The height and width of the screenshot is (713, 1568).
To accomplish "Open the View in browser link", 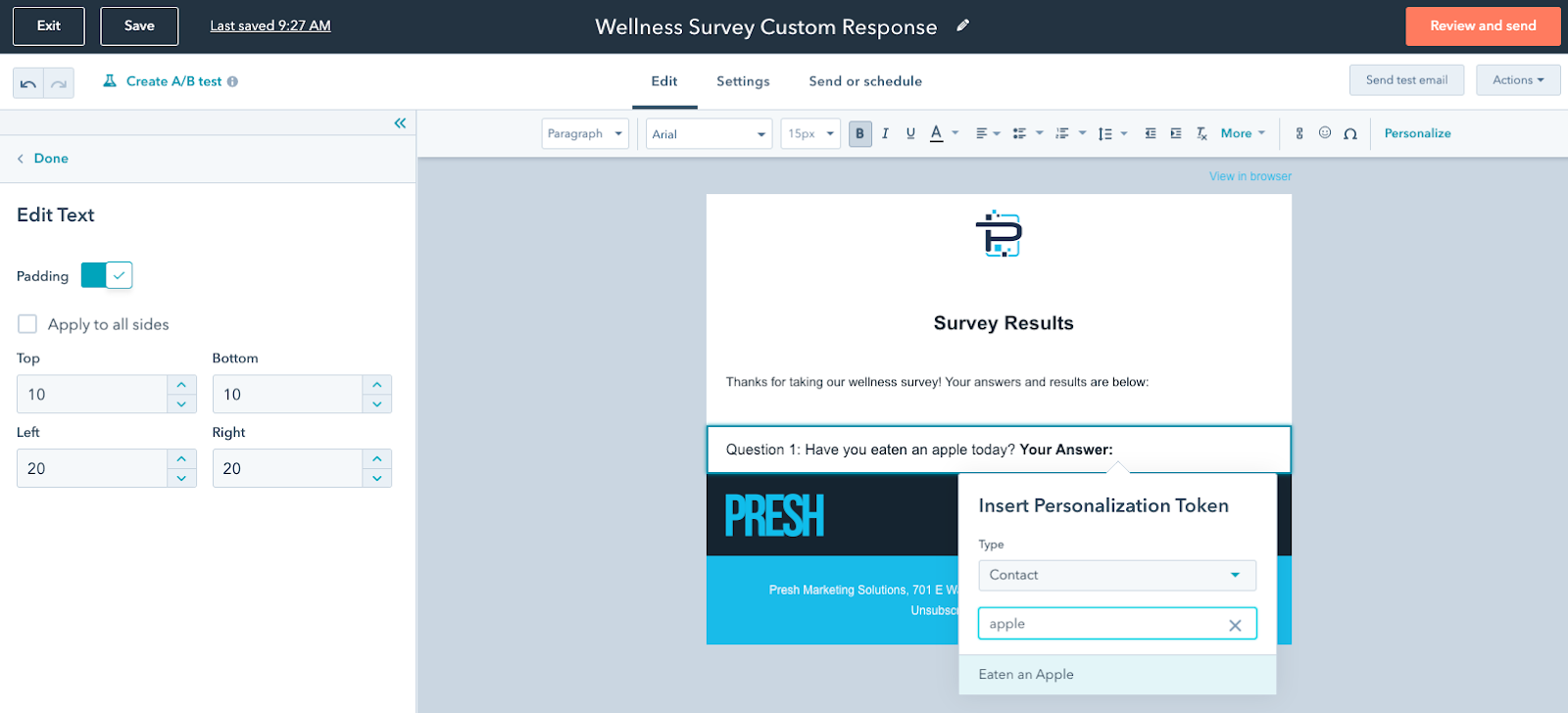I will (x=1250, y=176).
